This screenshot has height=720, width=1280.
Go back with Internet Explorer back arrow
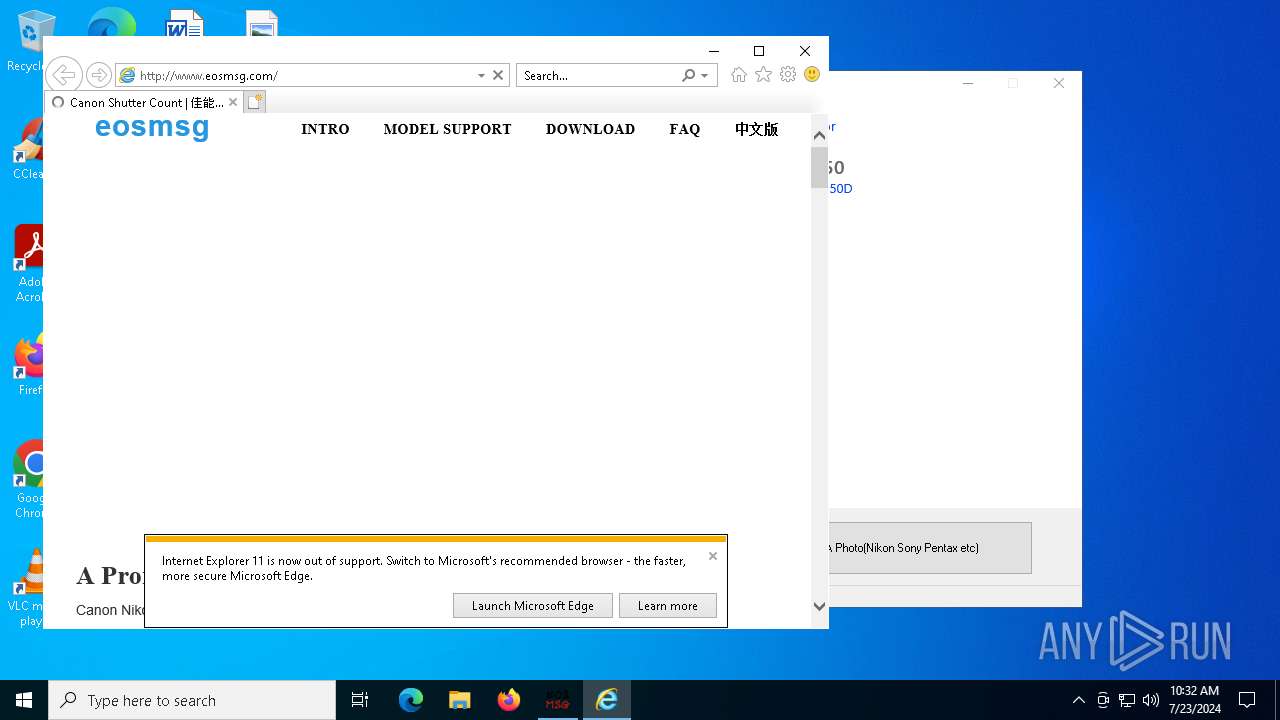click(x=63, y=75)
